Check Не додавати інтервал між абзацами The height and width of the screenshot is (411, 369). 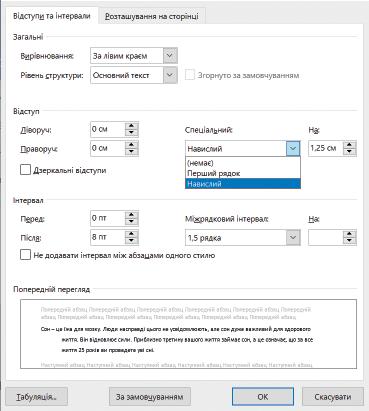point(25,255)
